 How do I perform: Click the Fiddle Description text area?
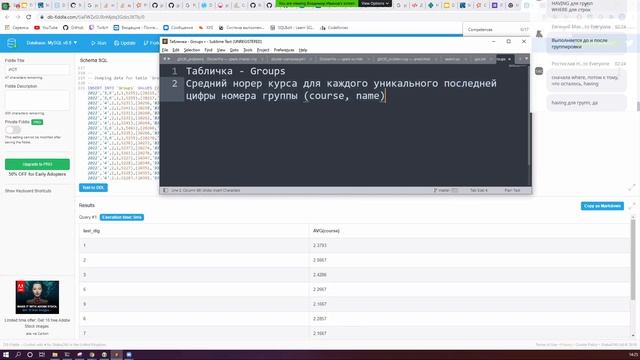pyautogui.click(x=37, y=100)
